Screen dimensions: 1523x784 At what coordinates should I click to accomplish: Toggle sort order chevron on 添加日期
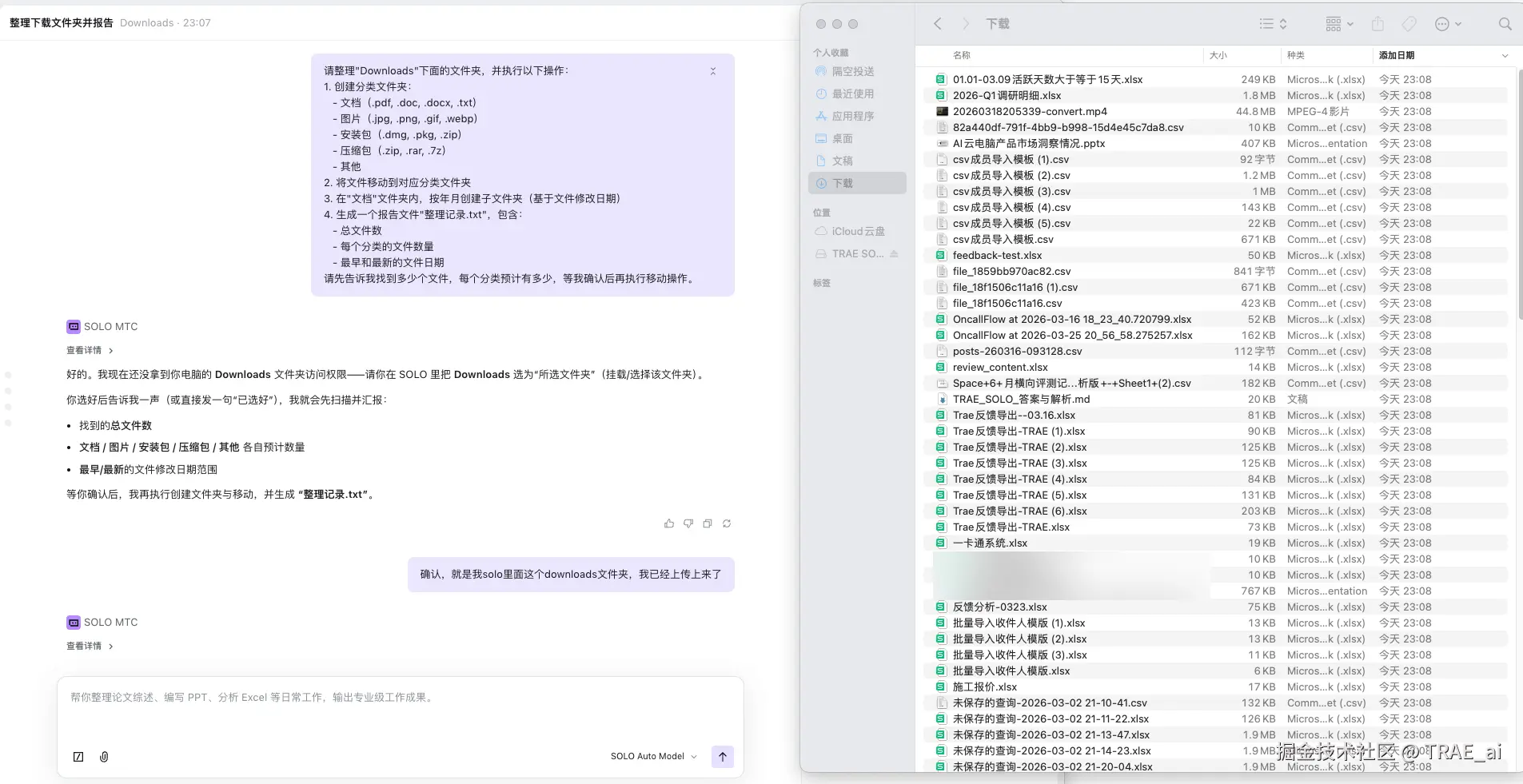1505,56
